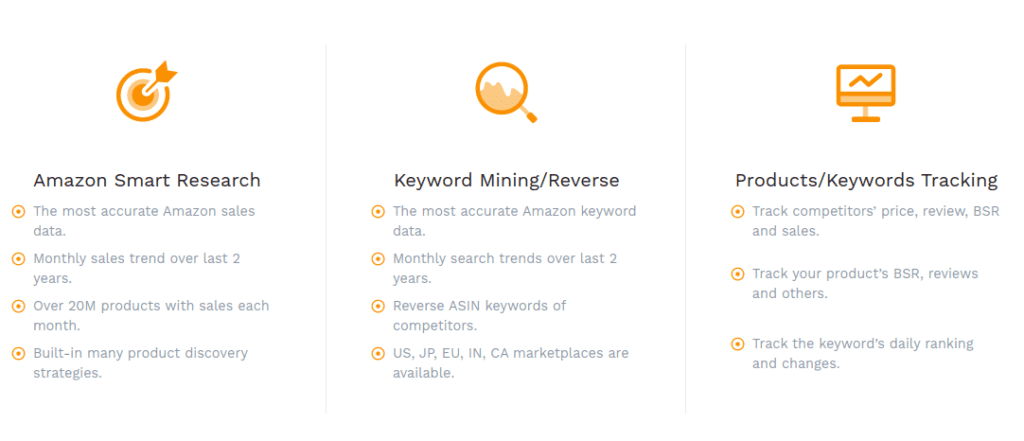Screen dimensions: 1024x441
Task: Click bullet beside 'Monthly search trends over last 2 years'
Action: click(x=377, y=259)
